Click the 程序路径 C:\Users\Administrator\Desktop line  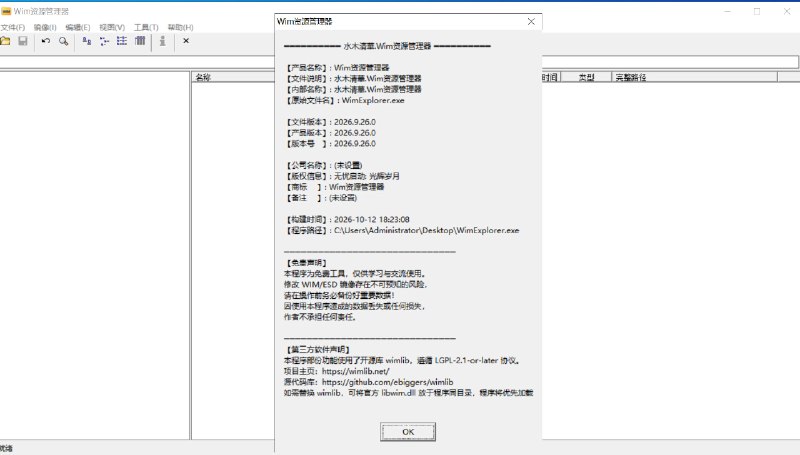402,230
